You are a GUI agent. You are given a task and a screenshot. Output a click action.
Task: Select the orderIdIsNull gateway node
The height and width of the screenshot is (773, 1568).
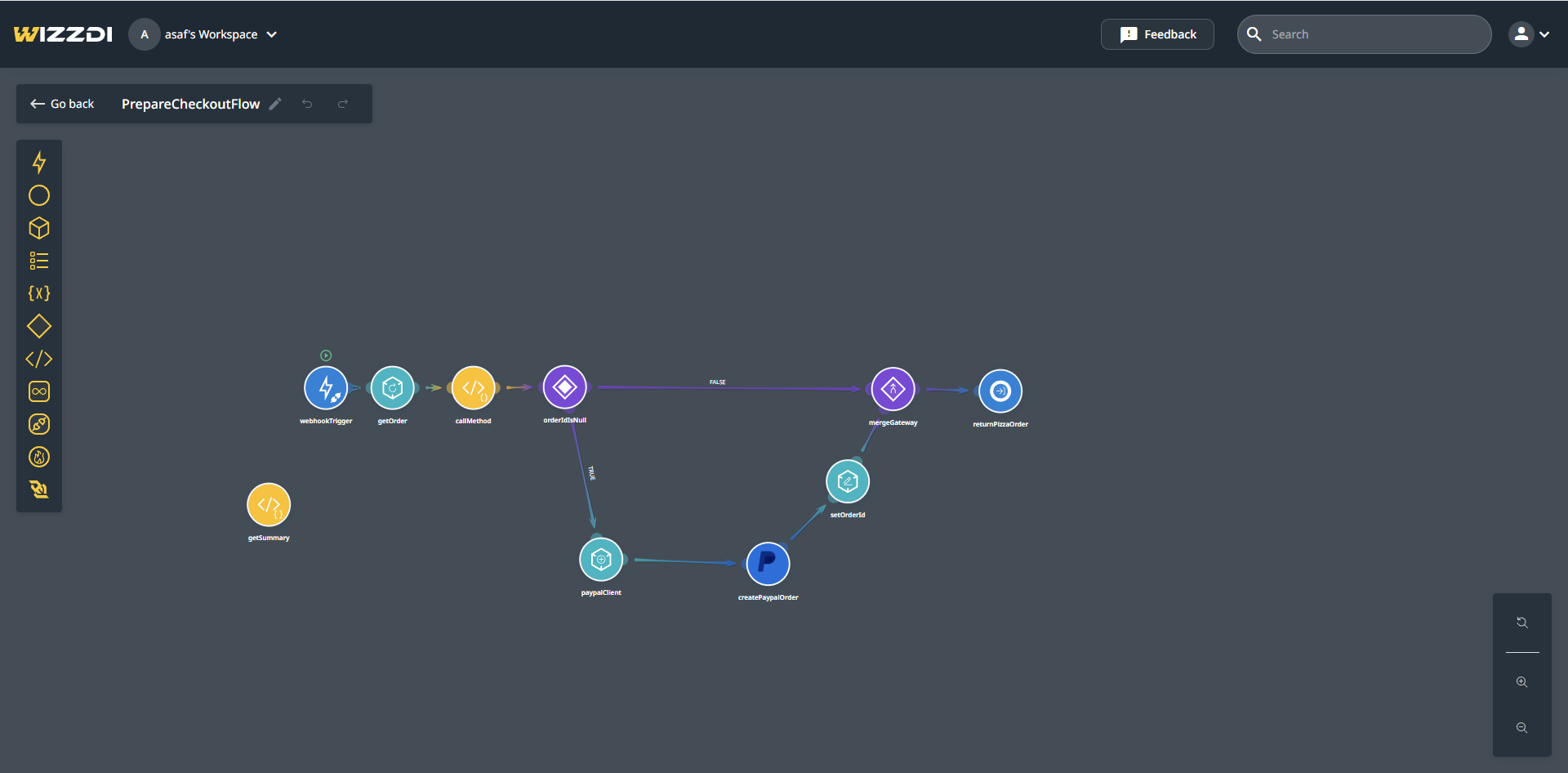564,387
